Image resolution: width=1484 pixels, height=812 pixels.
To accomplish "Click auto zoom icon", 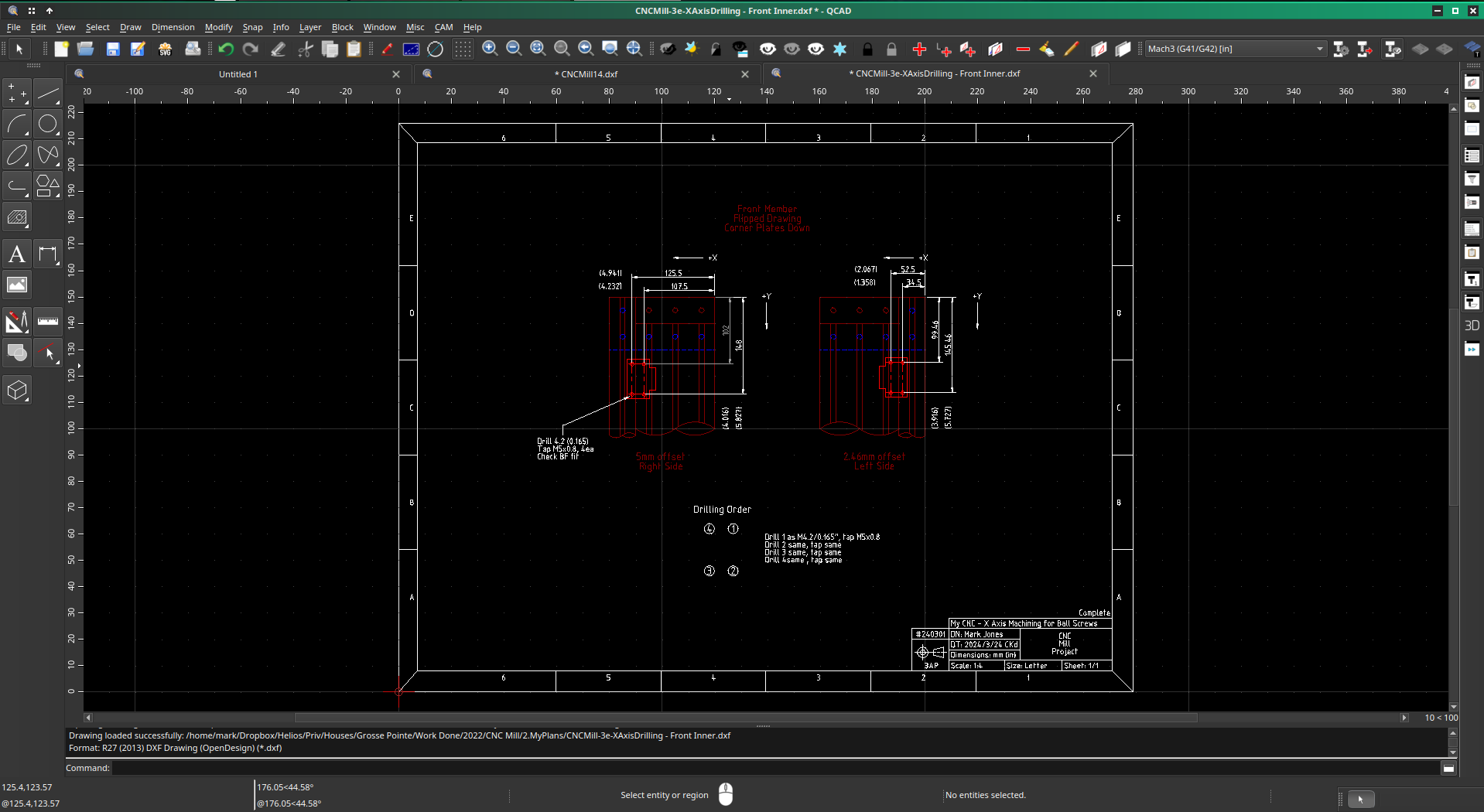I will tap(538, 49).
